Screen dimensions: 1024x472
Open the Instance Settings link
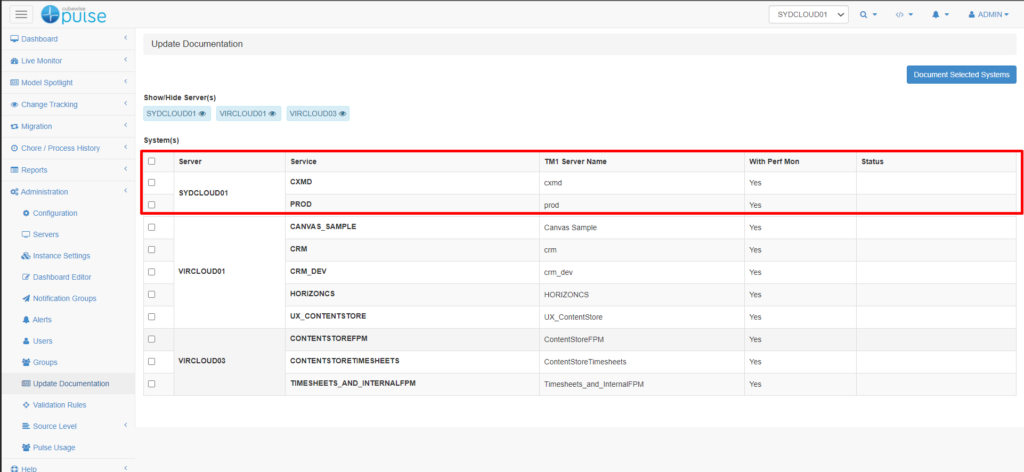click(x=61, y=255)
